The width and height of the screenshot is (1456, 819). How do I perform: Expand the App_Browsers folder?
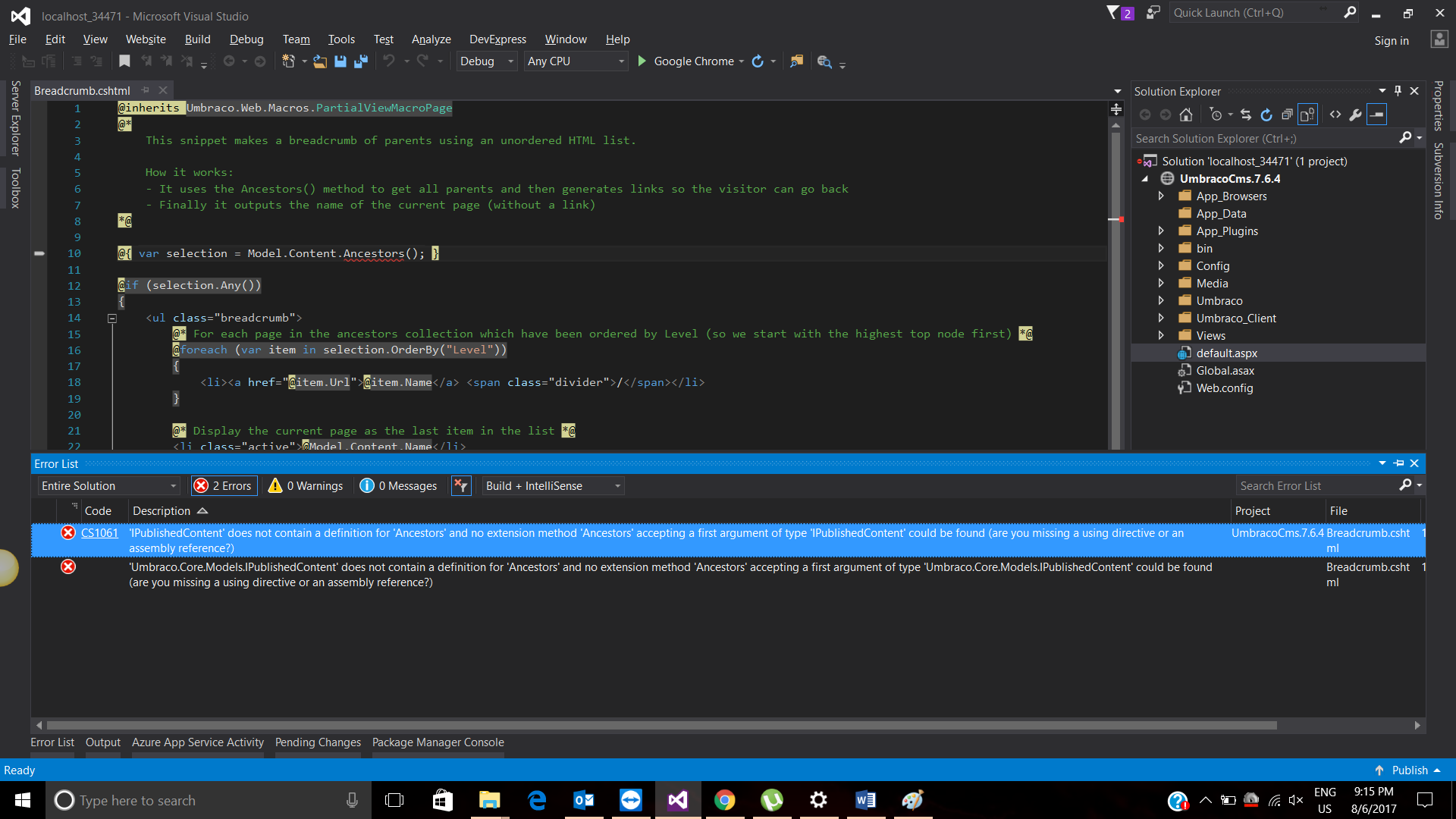click(1161, 196)
